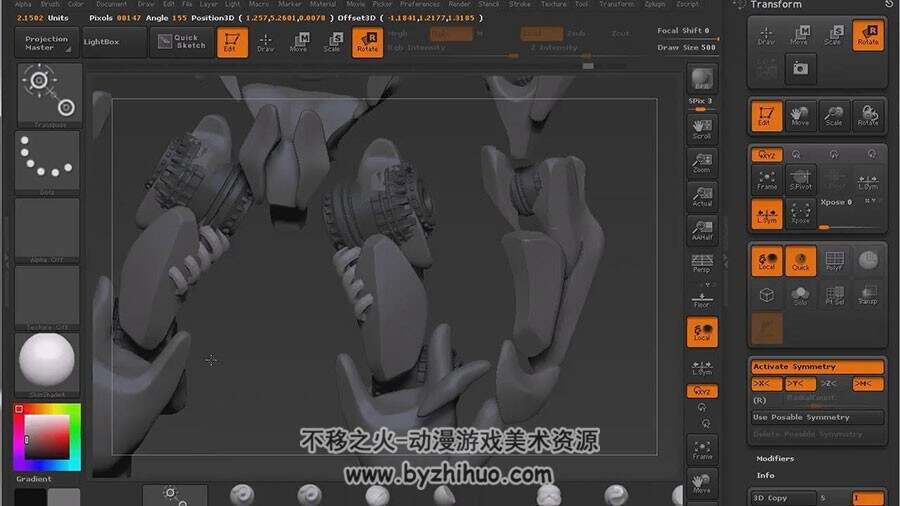Click Transform palette reset icon

click(x=889, y=5)
